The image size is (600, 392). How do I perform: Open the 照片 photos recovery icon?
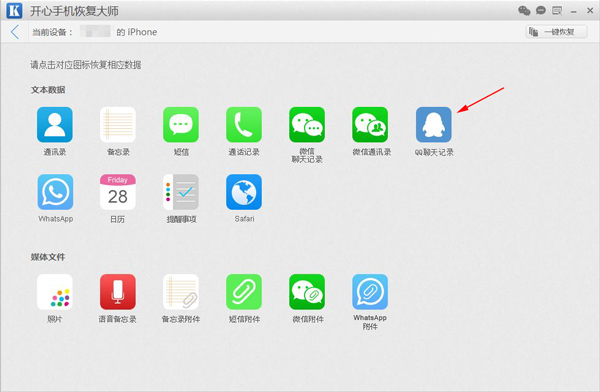[x=55, y=292]
